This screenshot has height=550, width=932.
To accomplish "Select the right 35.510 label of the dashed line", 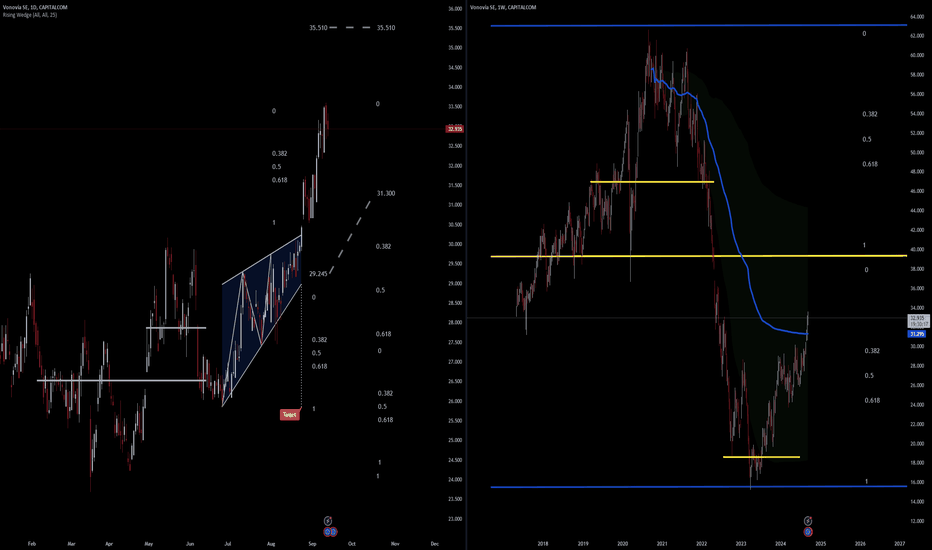I will 386,27.
